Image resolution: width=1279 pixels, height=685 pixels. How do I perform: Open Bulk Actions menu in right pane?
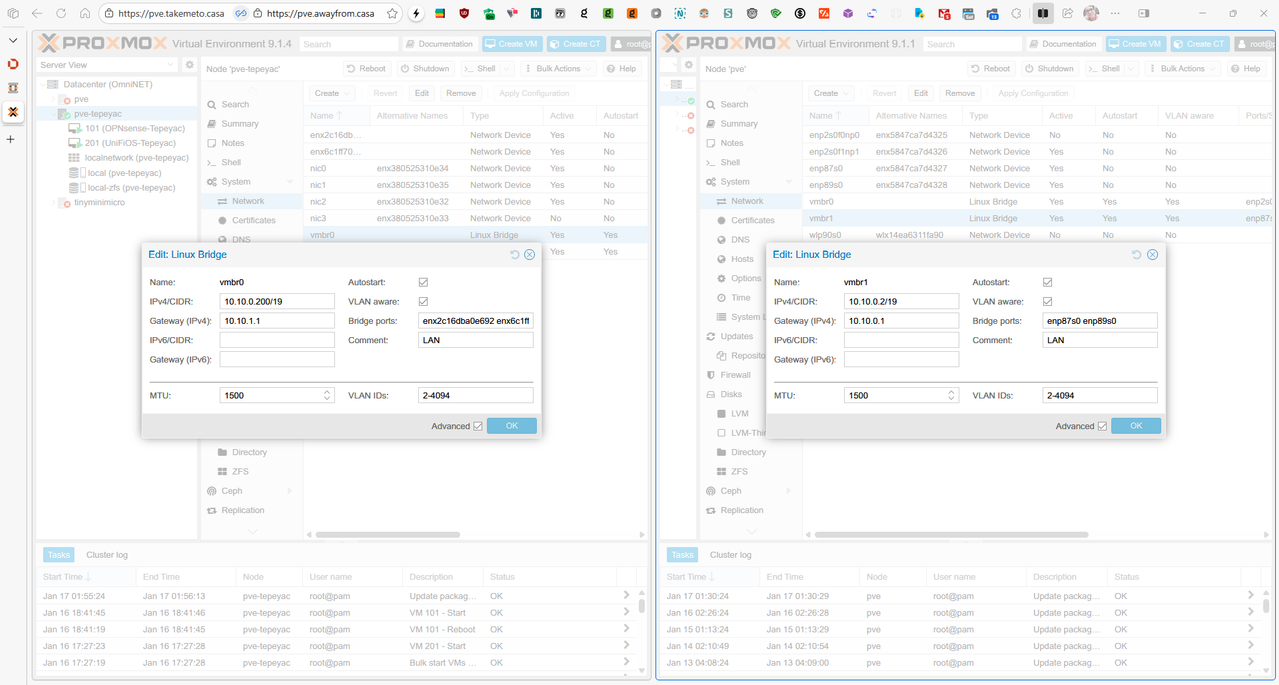(x=1181, y=69)
